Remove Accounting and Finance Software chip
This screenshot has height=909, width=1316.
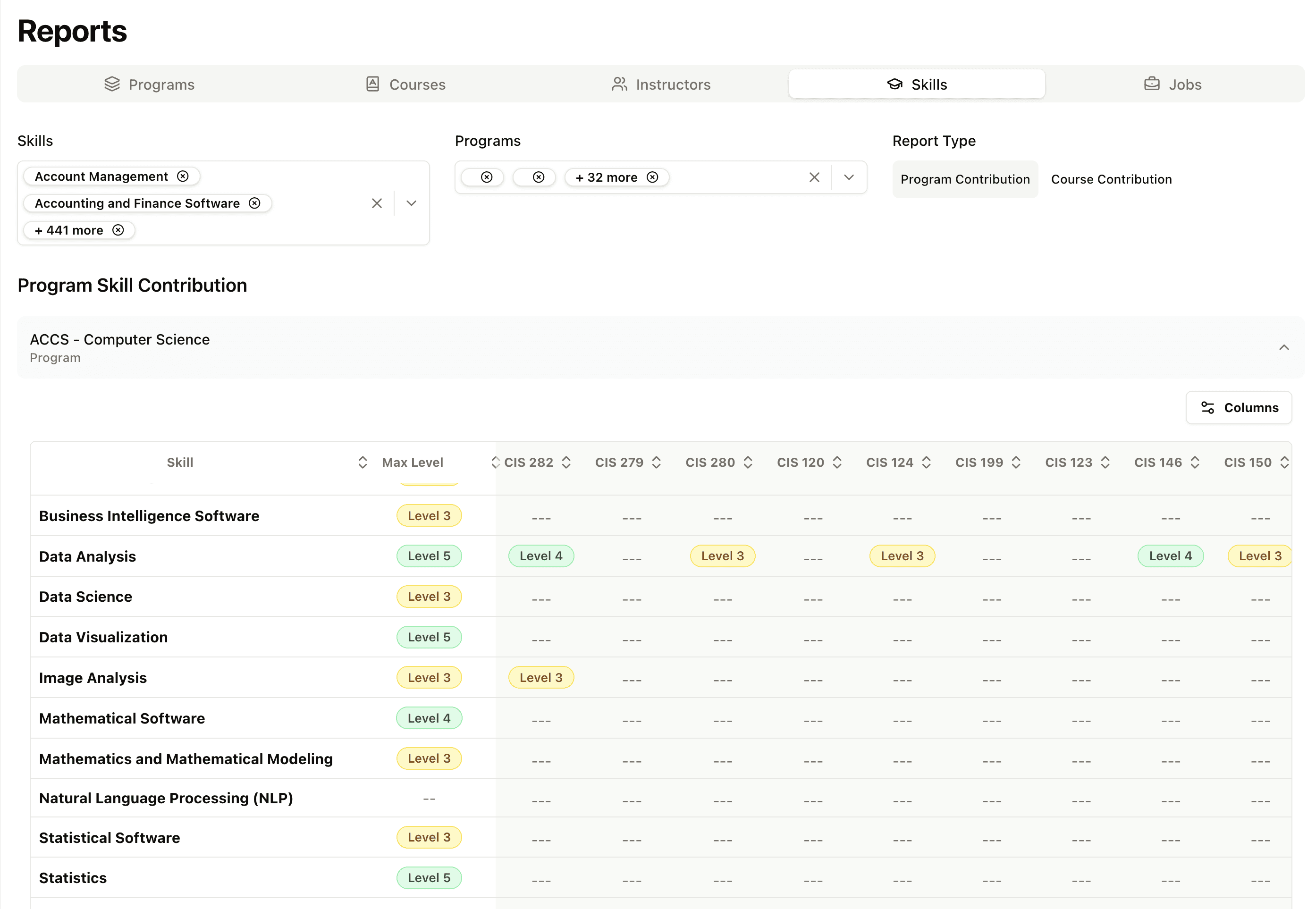(x=254, y=203)
